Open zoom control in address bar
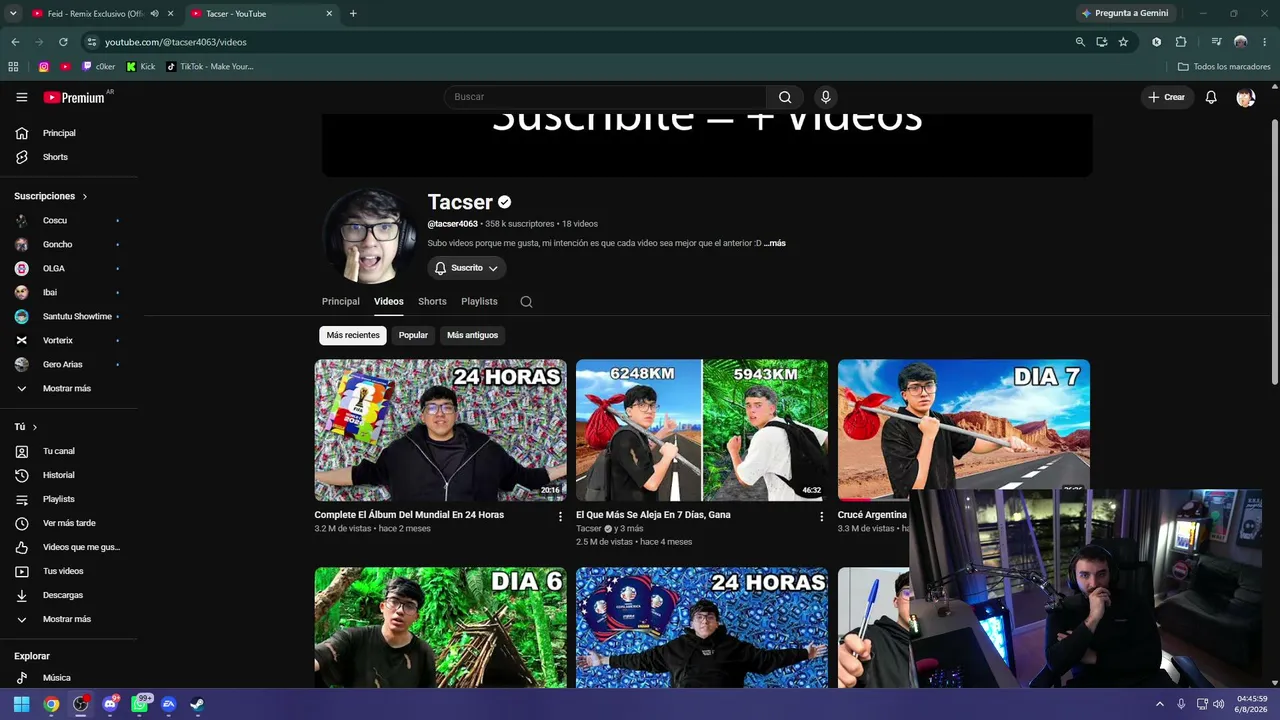The height and width of the screenshot is (720, 1280). point(1080,42)
